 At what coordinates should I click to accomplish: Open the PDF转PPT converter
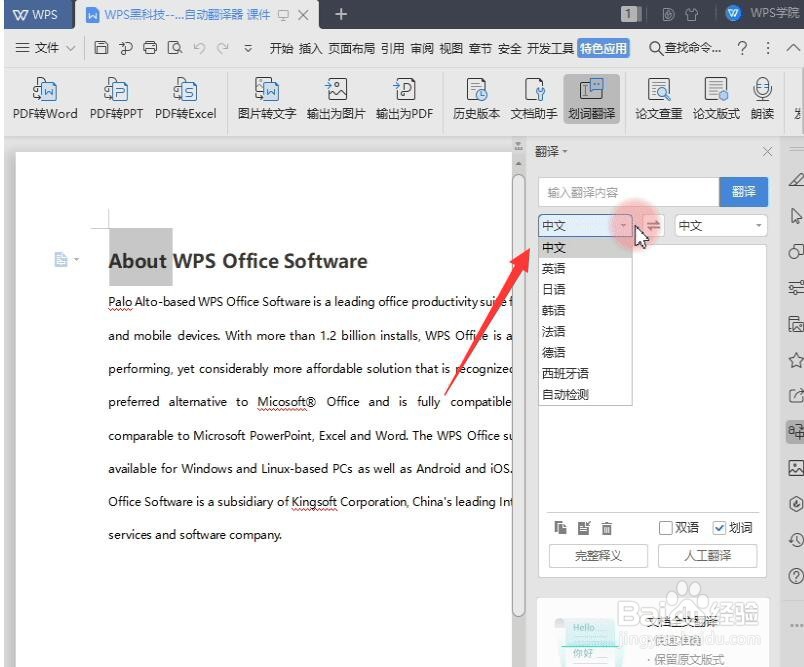[114, 98]
